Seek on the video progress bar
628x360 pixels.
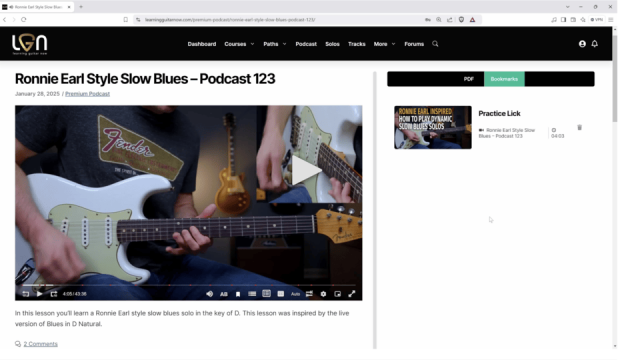(x=189, y=285)
